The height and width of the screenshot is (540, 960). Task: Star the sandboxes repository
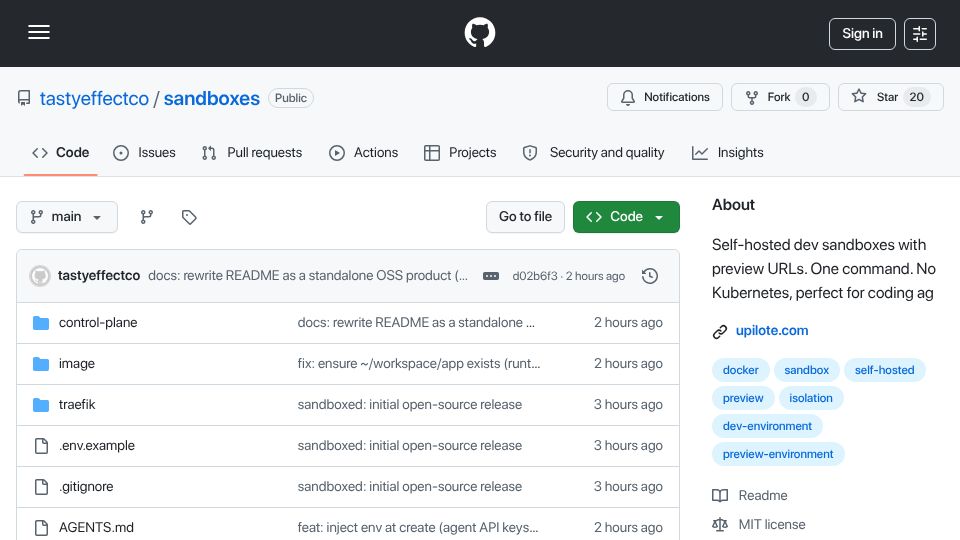pyautogui.click(x=891, y=97)
